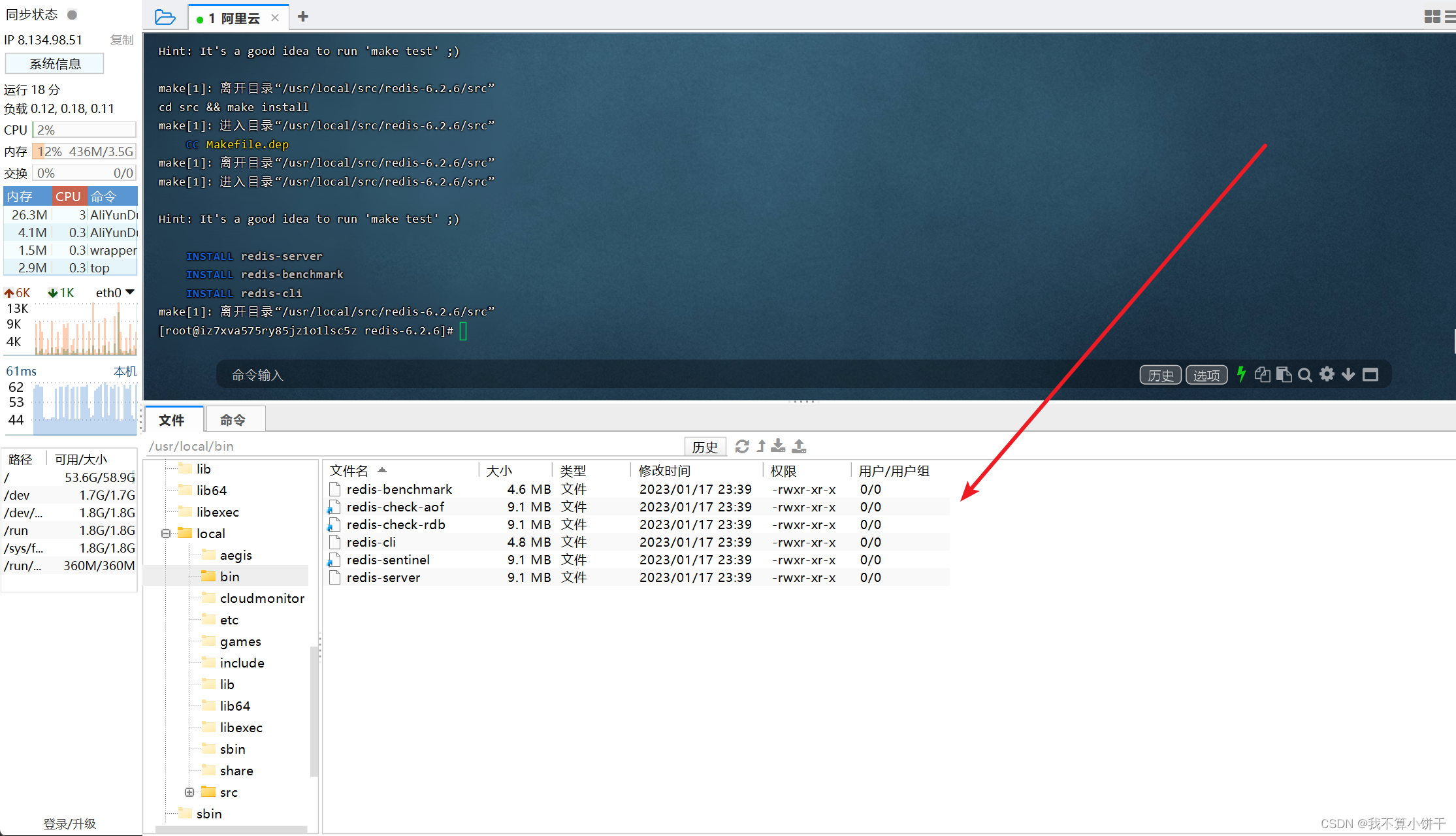Toggle the sync status indicator

pyautogui.click(x=73, y=14)
